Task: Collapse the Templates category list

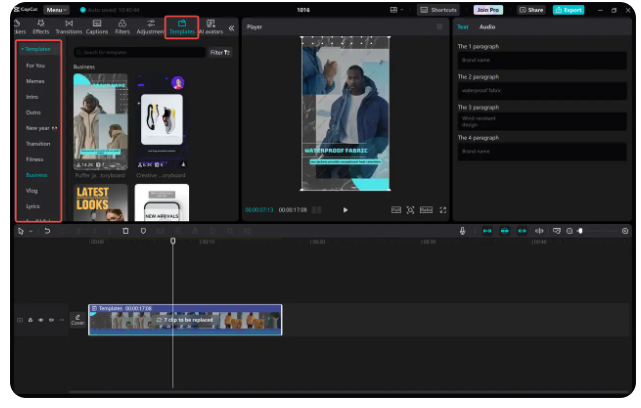Action: [36, 49]
